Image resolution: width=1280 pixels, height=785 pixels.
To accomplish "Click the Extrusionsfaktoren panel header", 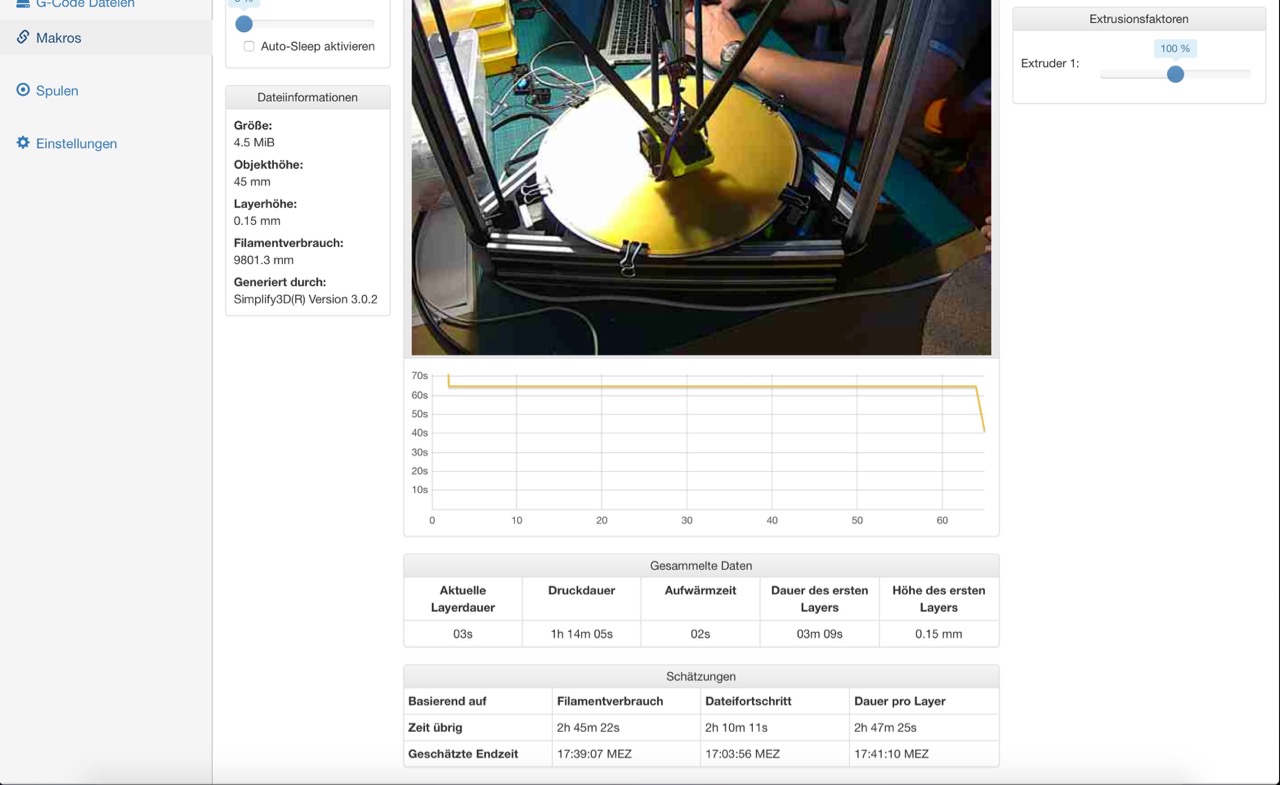I will coord(1138,19).
